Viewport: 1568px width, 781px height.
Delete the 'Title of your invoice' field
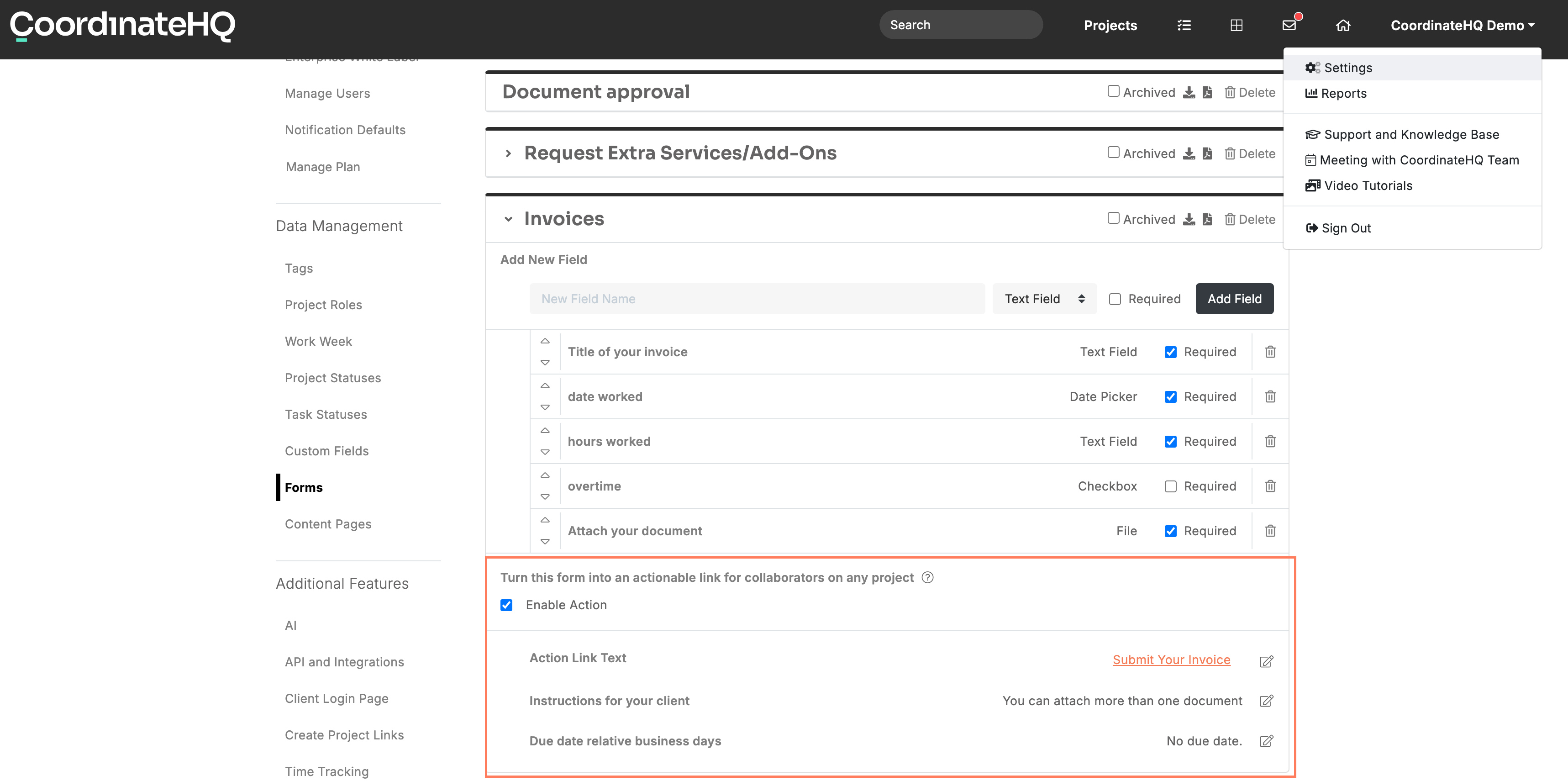pos(1270,352)
